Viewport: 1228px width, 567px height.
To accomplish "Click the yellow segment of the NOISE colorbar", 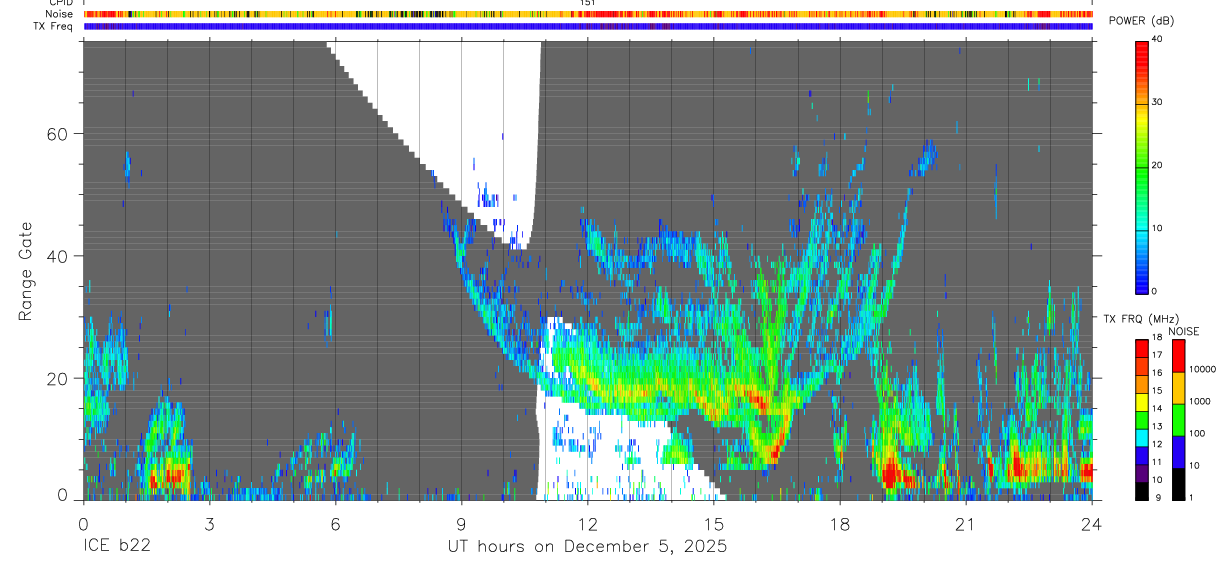I will pos(1179,386).
